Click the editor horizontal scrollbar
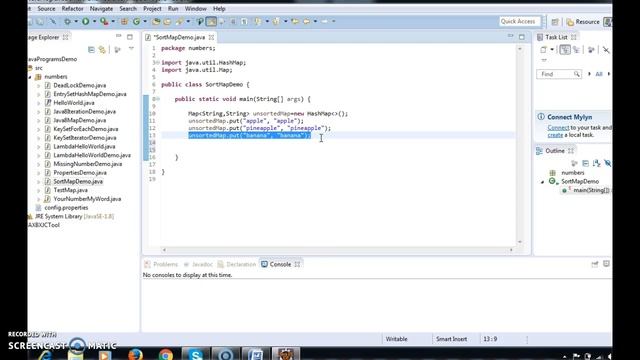The width and height of the screenshot is (640, 360). tap(337, 250)
